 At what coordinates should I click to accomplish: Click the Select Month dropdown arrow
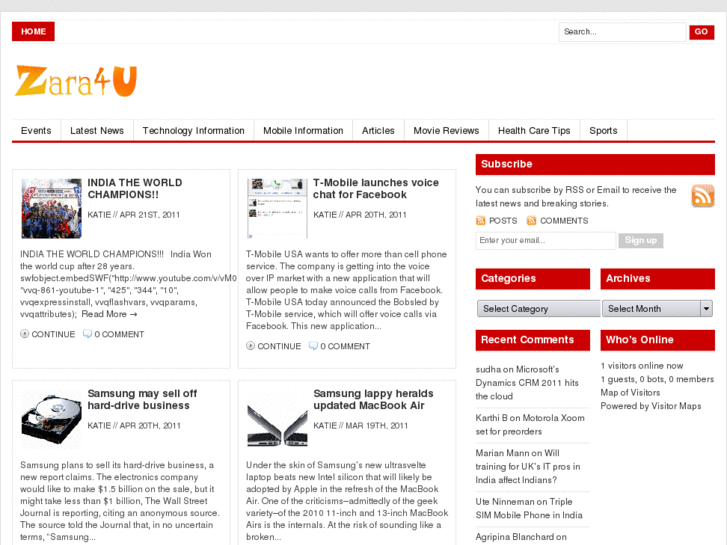coord(706,308)
